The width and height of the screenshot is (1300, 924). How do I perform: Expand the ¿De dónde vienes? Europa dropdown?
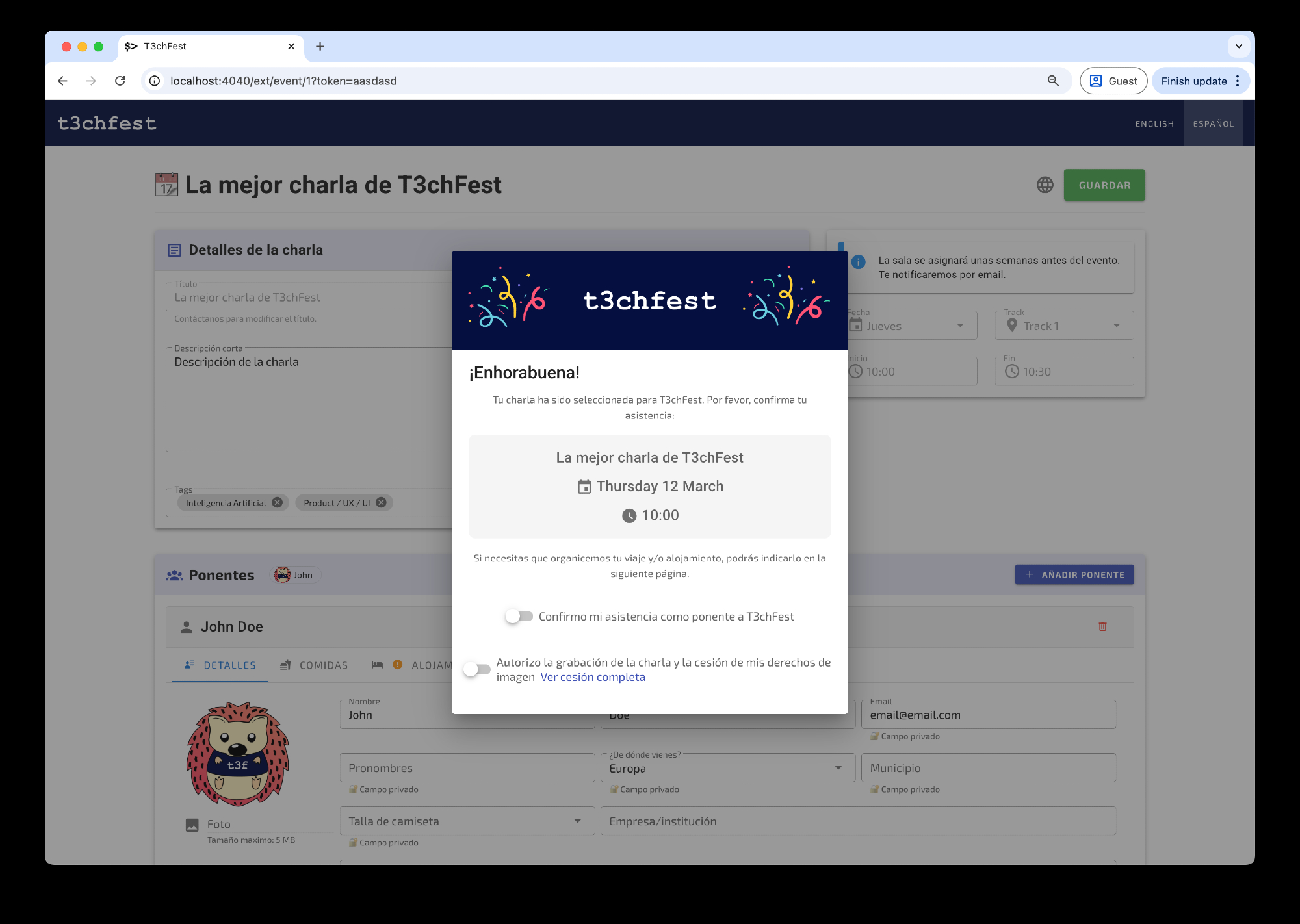pos(727,768)
